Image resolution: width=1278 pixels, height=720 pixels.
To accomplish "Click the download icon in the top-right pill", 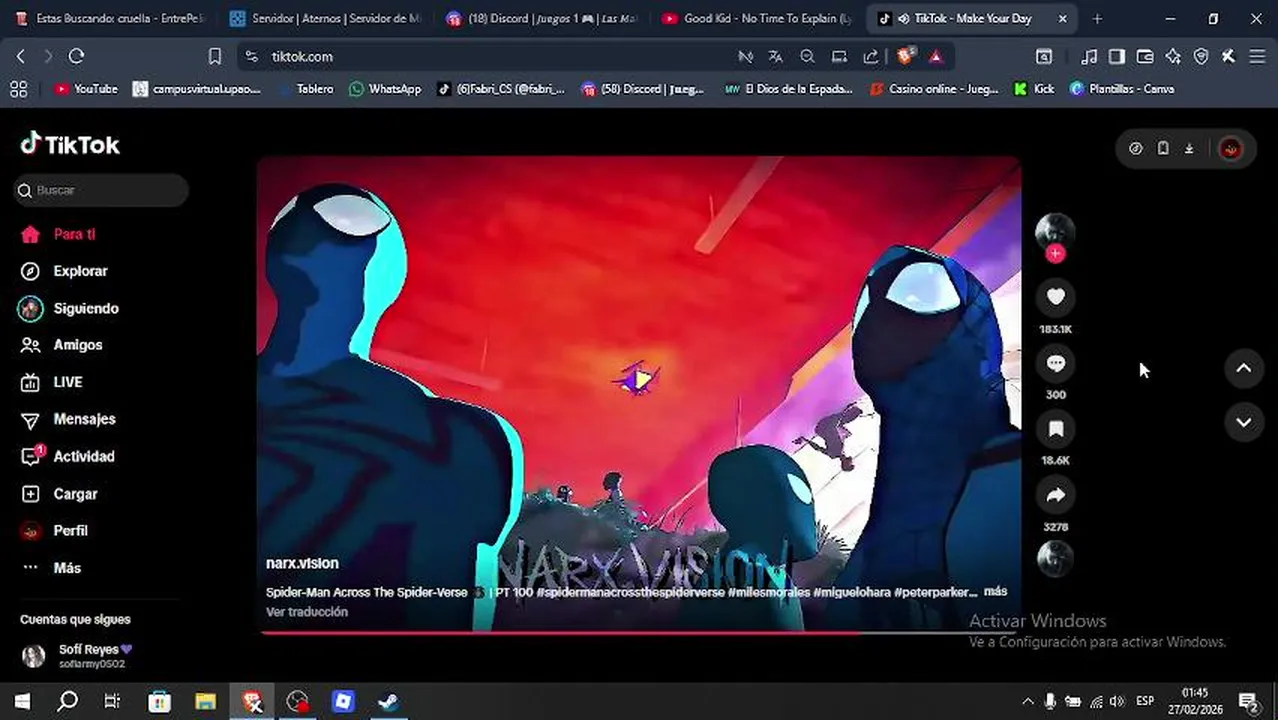I will pos(1189,149).
